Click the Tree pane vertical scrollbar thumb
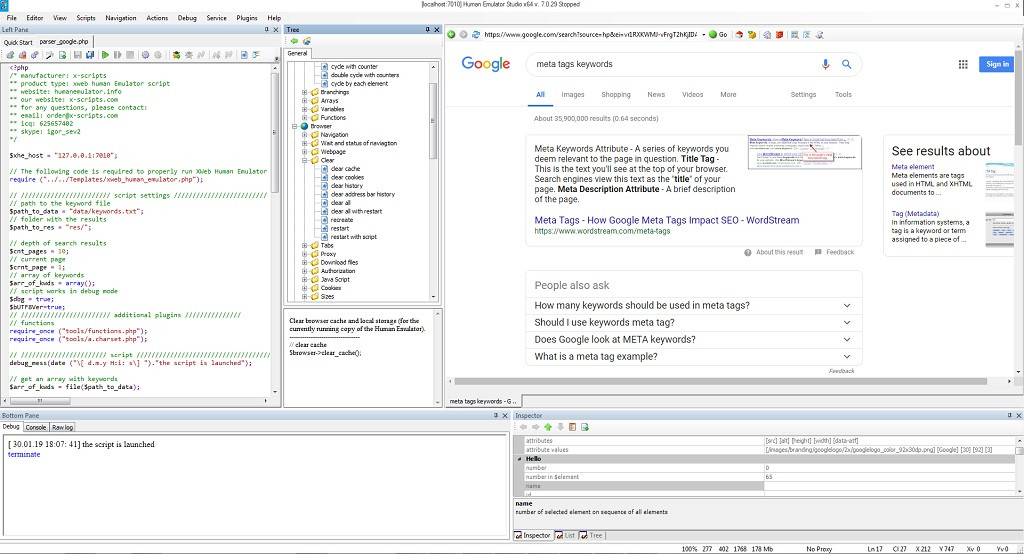This screenshot has height=554, width=1024. pyautogui.click(x=433, y=121)
